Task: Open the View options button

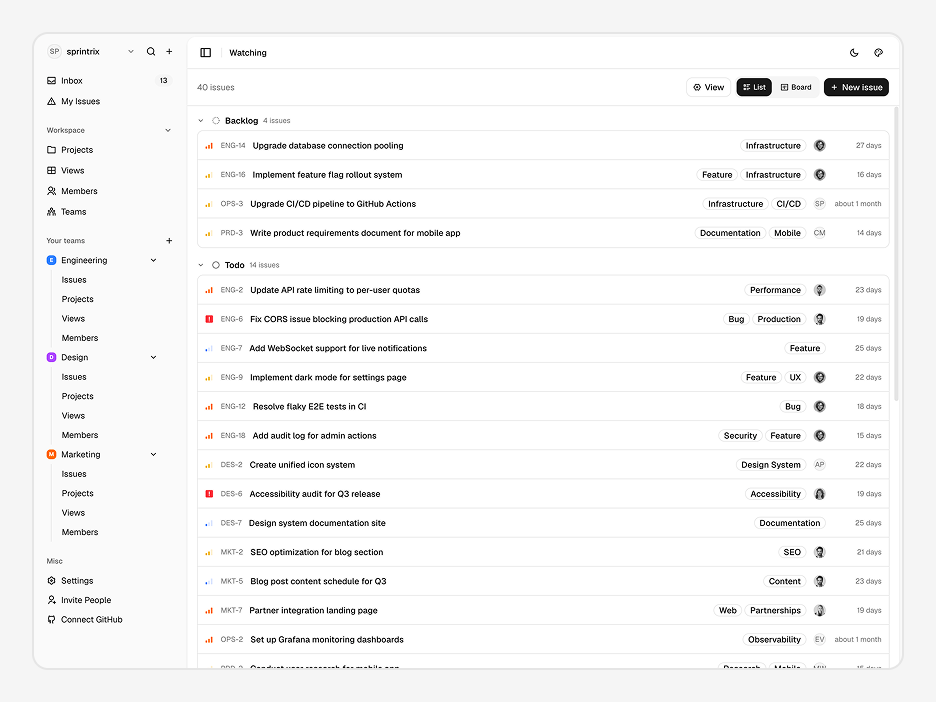Action: pyautogui.click(x=709, y=87)
